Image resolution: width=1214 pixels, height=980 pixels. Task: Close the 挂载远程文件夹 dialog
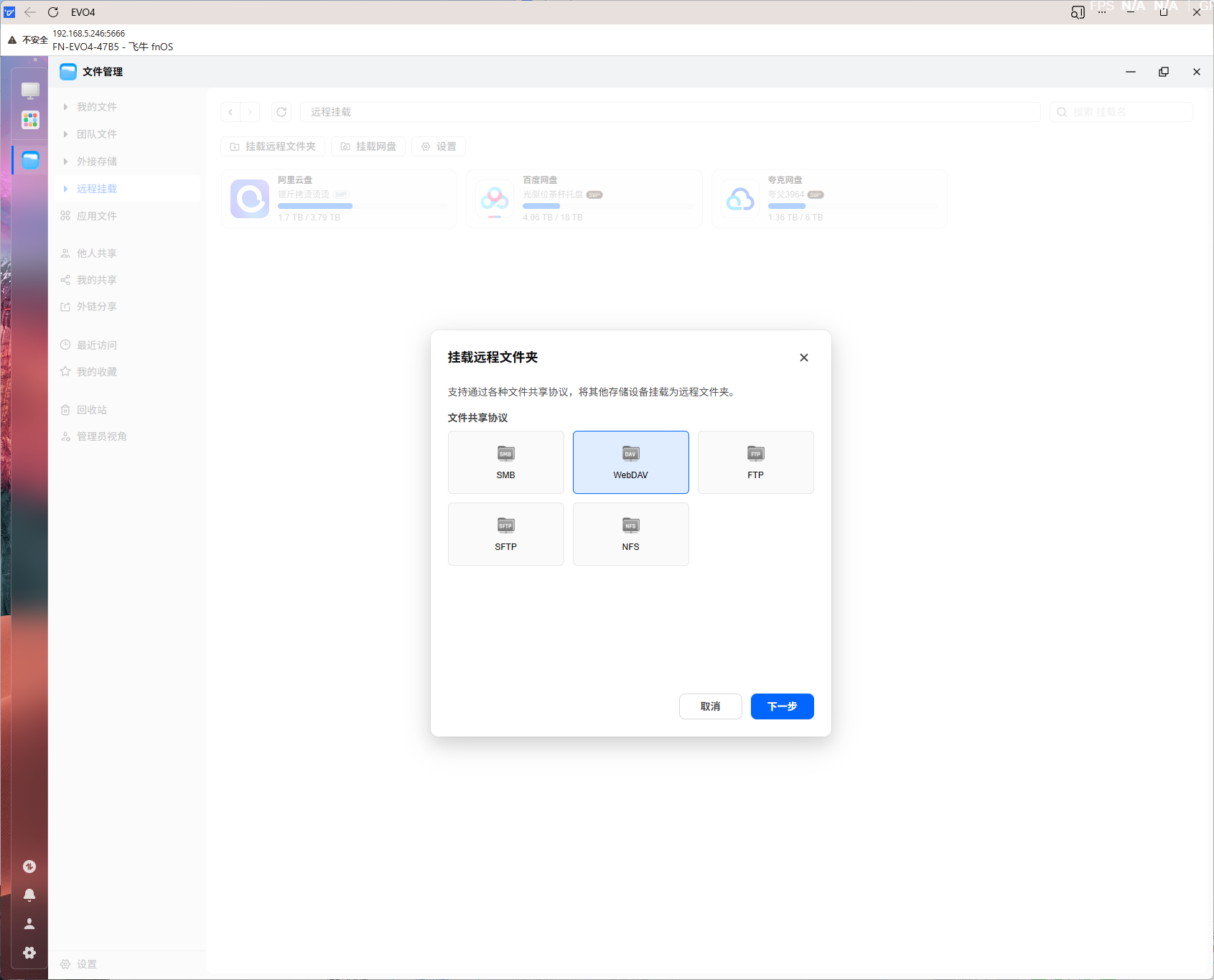pyautogui.click(x=804, y=358)
